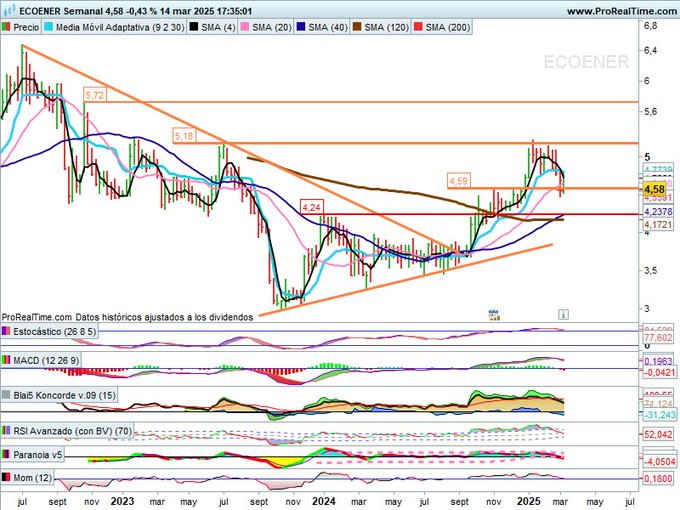Image resolution: width=680 pixels, height=510 pixels.
Task: Click the 4,1721 SMA value tag
Action: point(658,225)
